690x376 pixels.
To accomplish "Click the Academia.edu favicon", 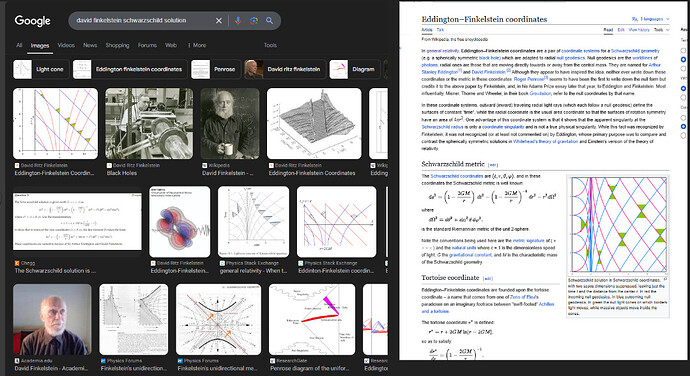I will pyautogui.click(x=17, y=361).
